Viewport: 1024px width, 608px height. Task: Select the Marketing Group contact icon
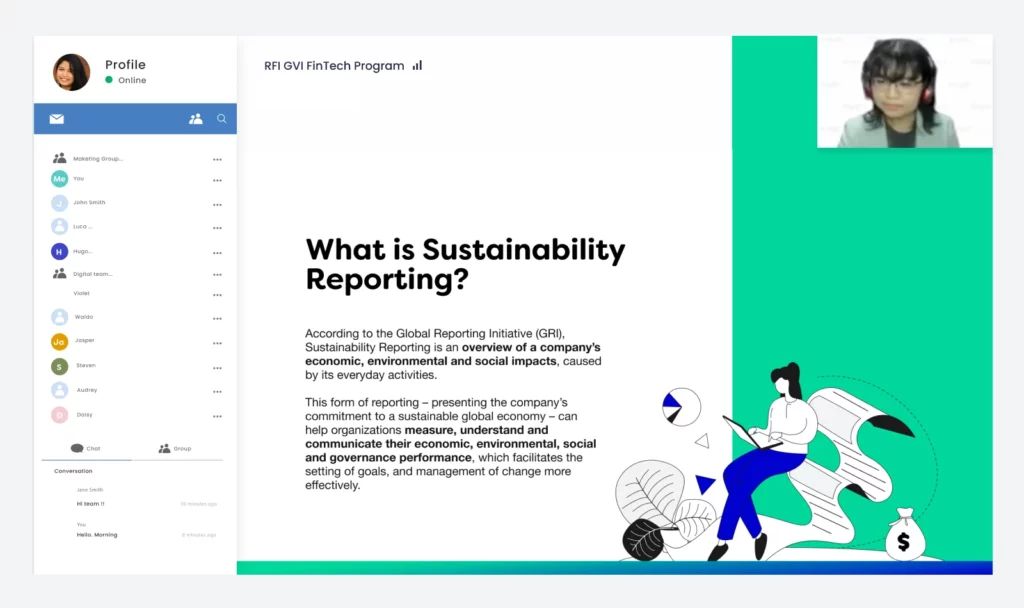[59, 158]
